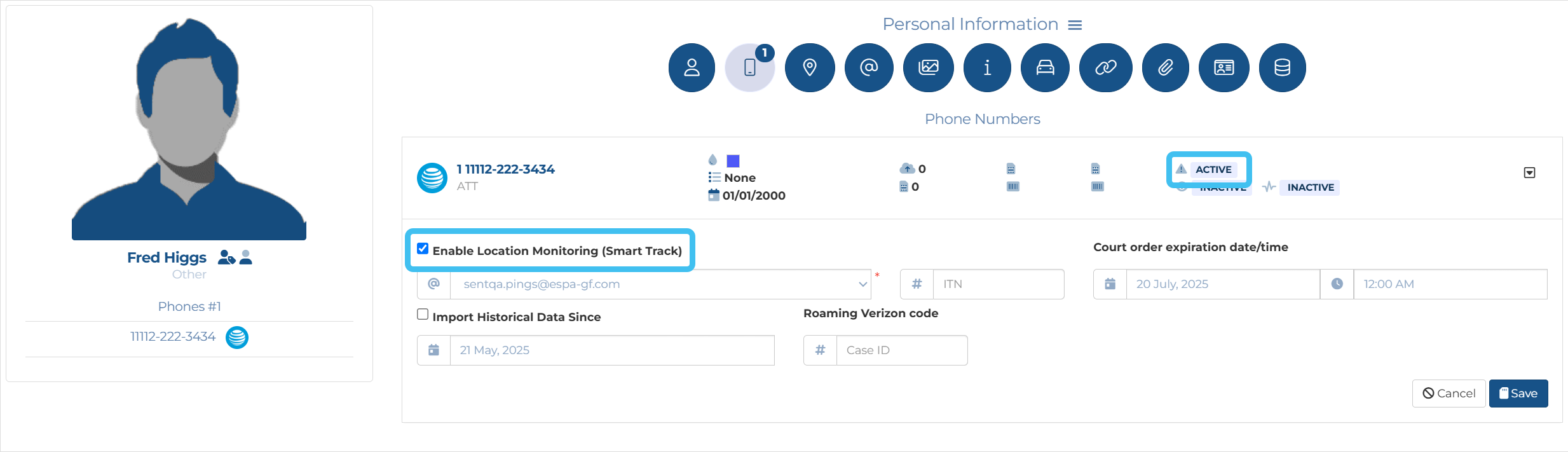The height and width of the screenshot is (452, 1568).
Task: Click the Cancel button
Action: coord(1449,394)
